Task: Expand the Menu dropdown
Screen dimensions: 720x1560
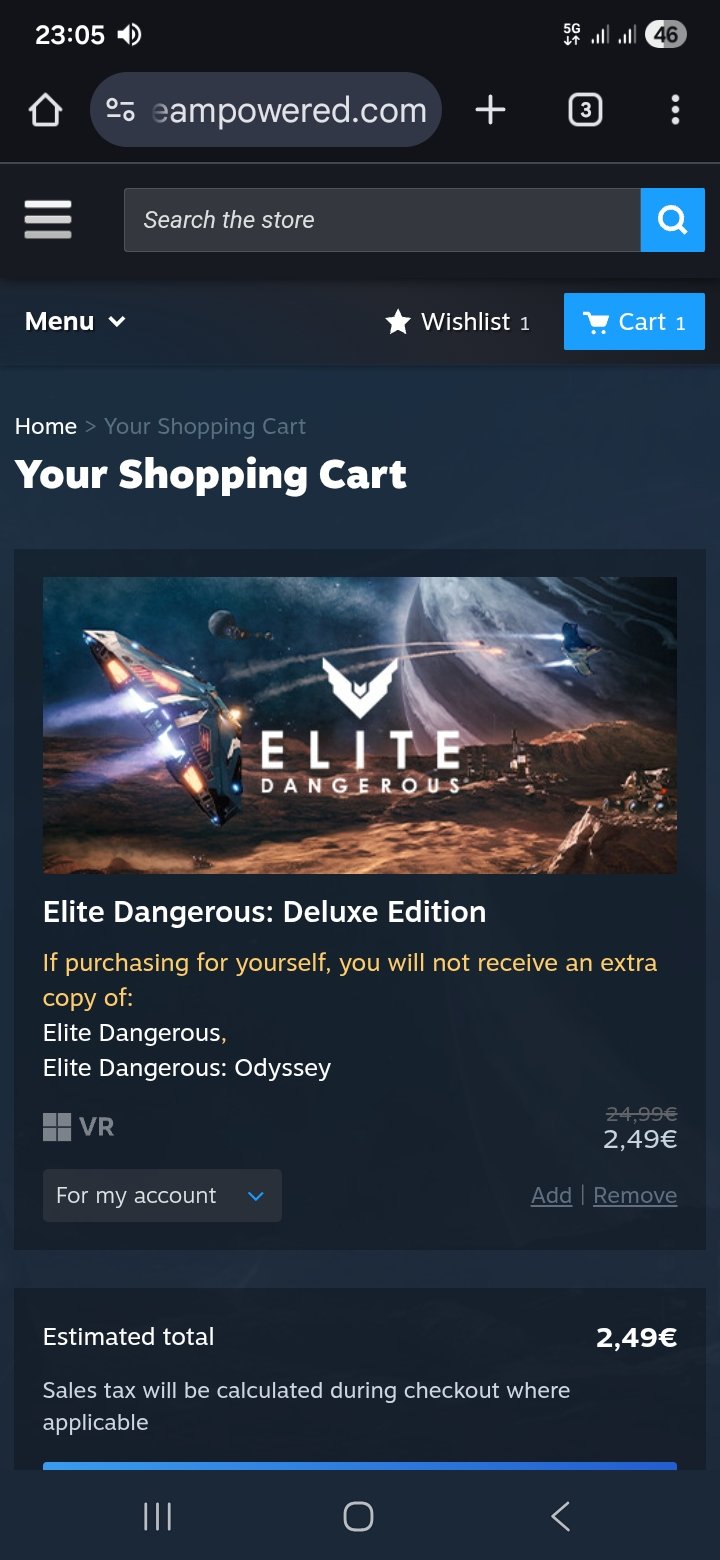Action: click(75, 321)
